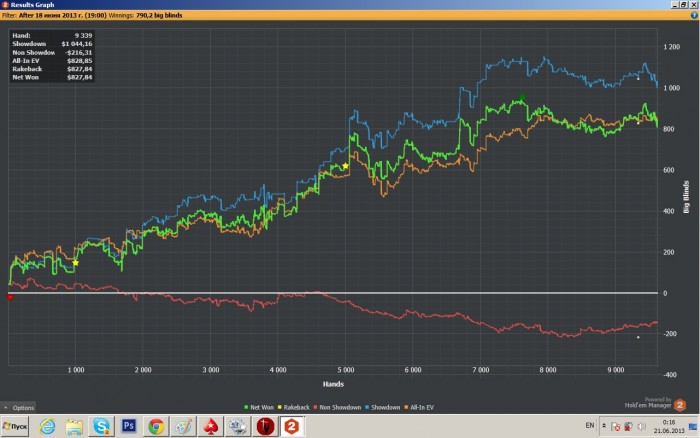This screenshot has width=700, height=438.
Task: Click the 'Hands' x-axis label
Action: (x=333, y=384)
